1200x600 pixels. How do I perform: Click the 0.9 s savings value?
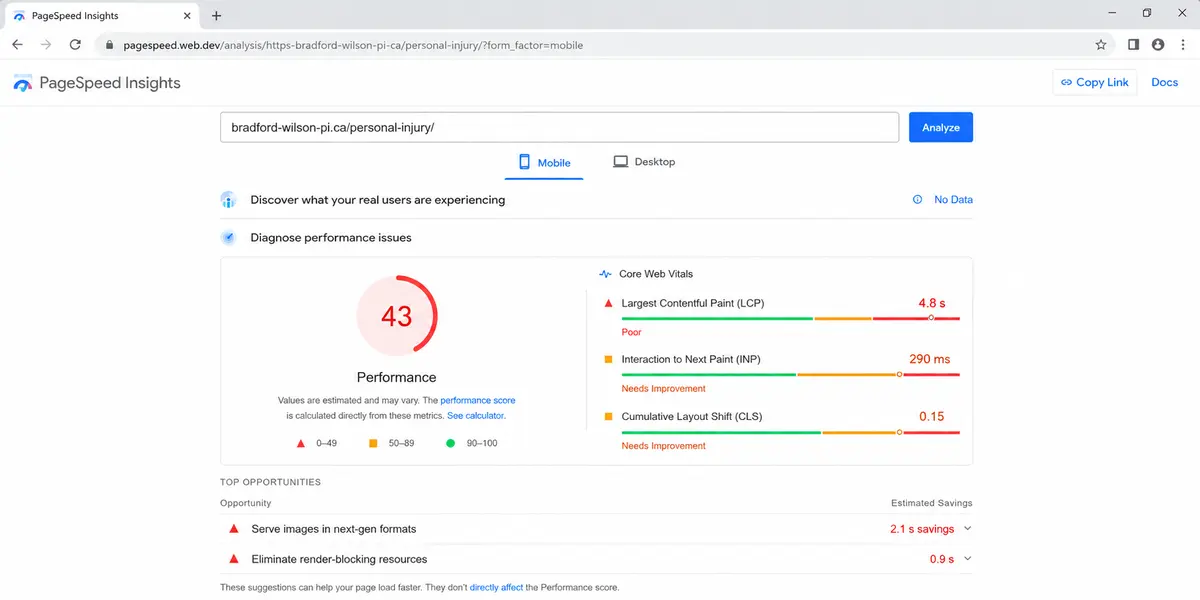coord(942,559)
